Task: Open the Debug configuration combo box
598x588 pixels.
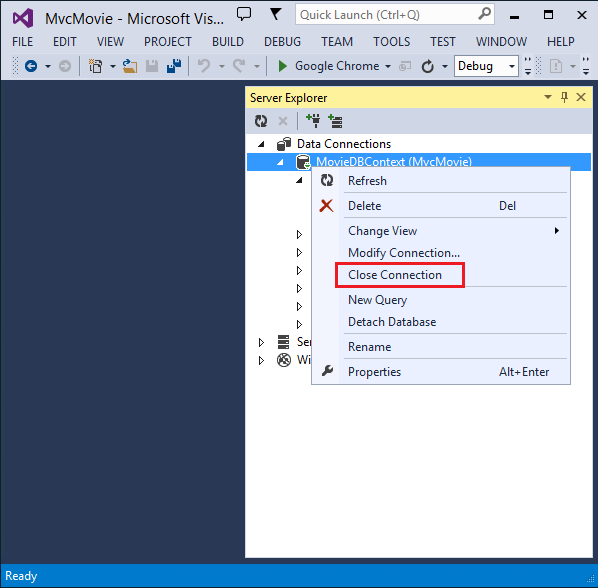Action: [486, 66]
